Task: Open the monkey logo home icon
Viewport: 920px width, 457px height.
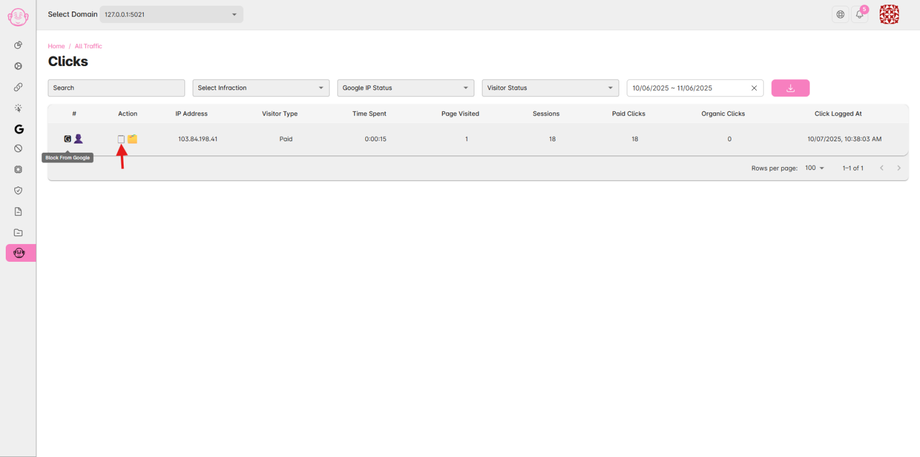Action: coord(18,16)
